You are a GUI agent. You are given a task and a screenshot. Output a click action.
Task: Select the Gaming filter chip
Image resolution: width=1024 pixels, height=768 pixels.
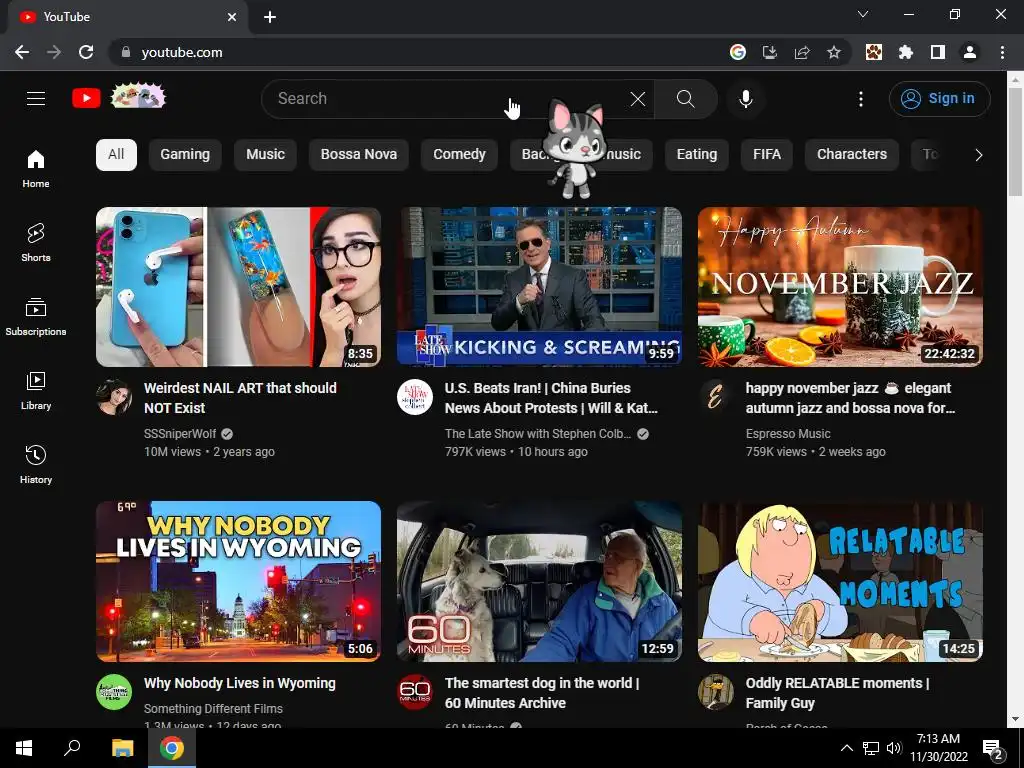point(185,155)
